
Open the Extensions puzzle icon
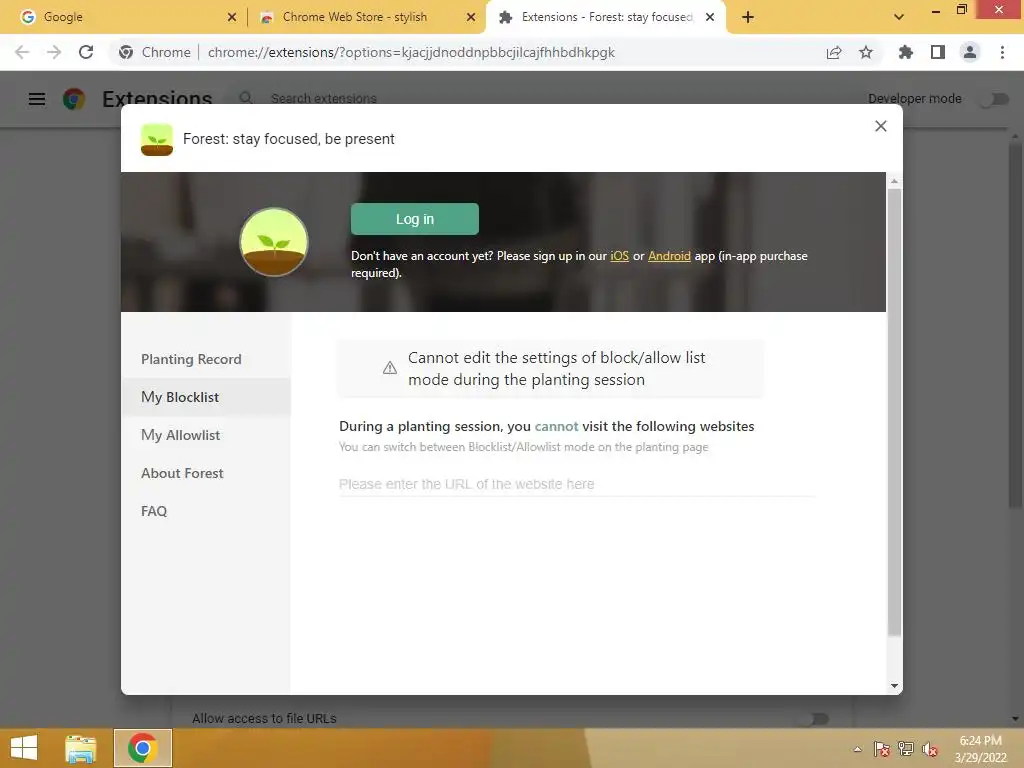[x=905, y=52]
